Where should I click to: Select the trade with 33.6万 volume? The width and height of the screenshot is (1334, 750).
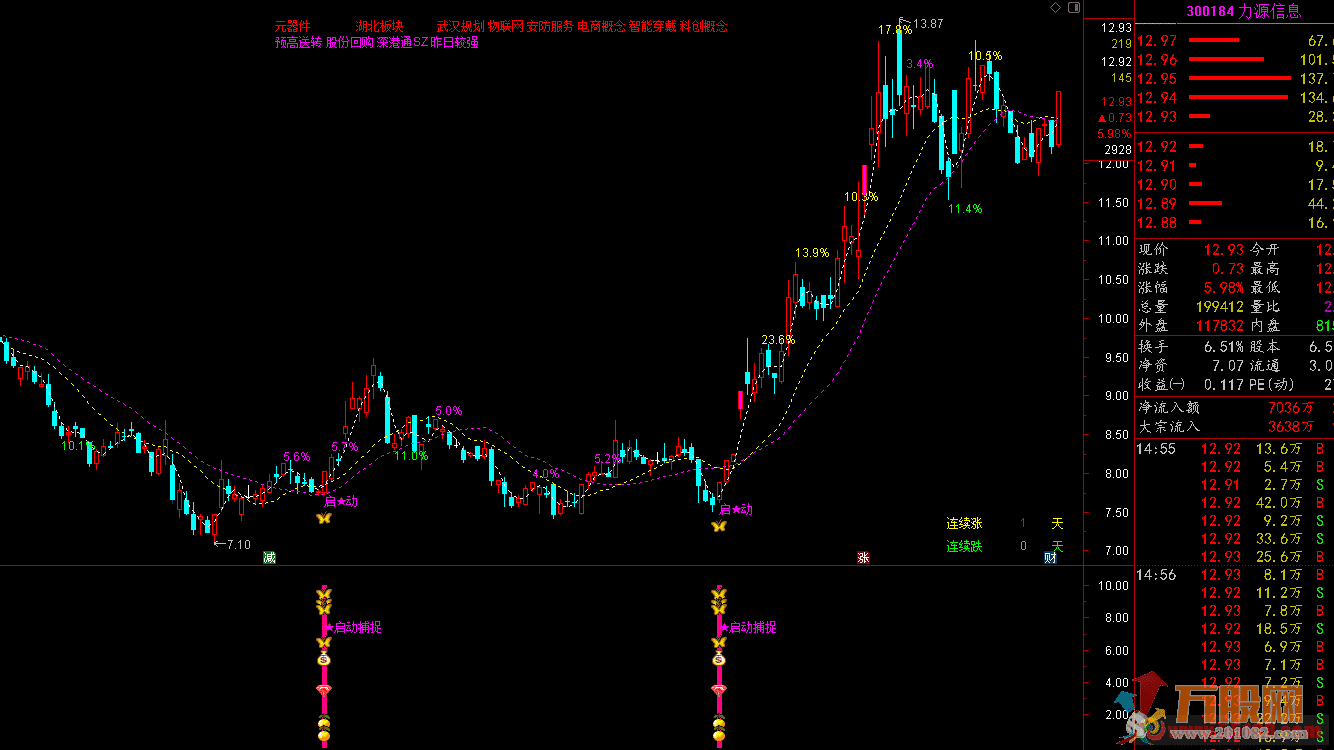point(1235,539)
